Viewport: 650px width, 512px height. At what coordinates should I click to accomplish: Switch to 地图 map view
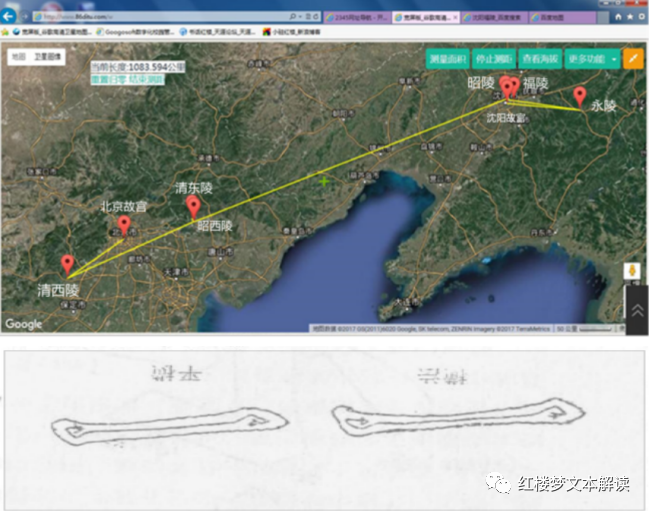click(x=19, y=57)
